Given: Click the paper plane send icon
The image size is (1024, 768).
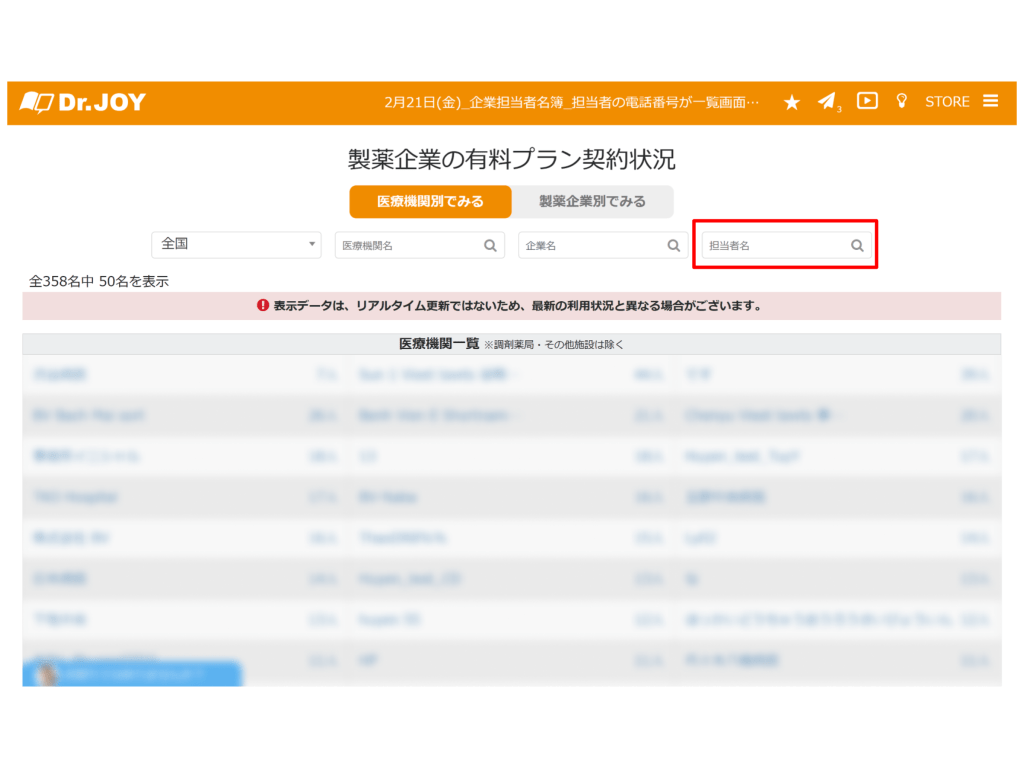Looking at the screenshot, I should 826,101.
